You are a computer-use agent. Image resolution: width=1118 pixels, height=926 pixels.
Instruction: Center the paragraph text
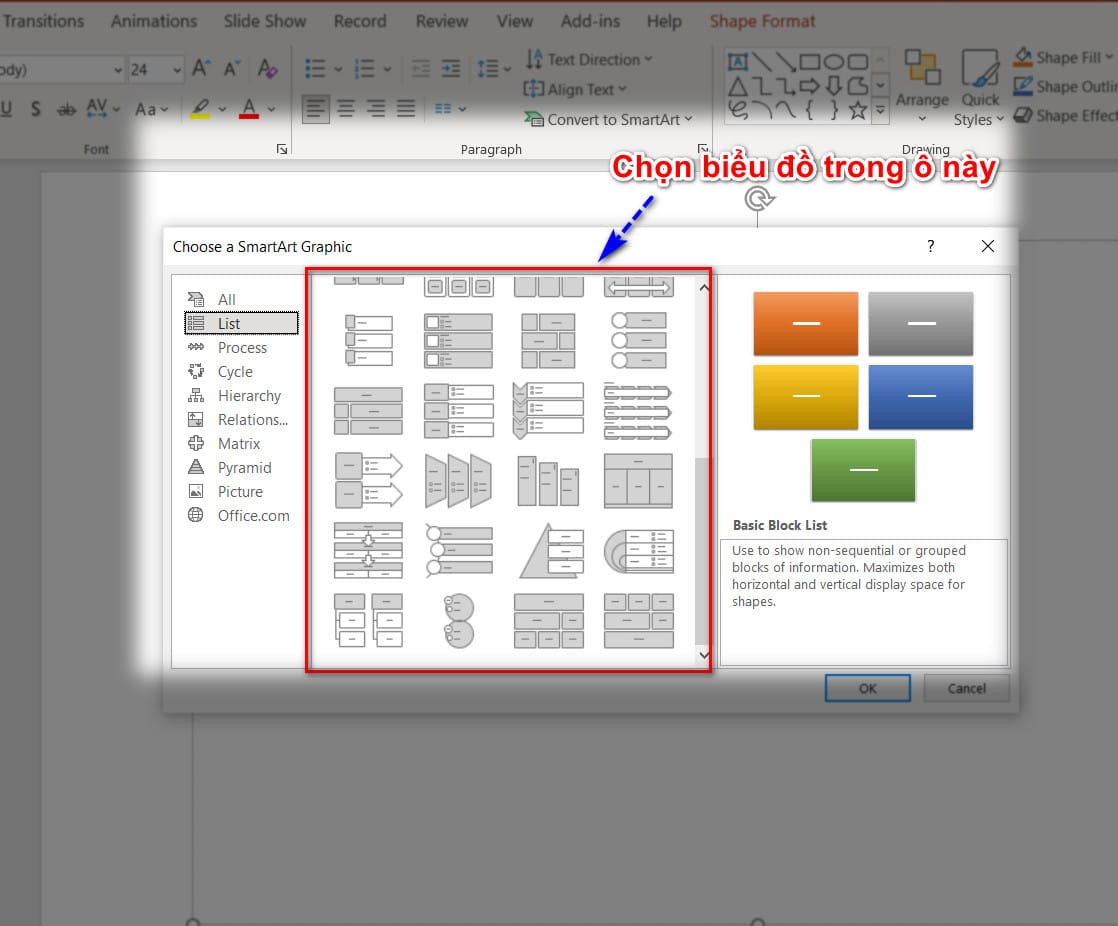pyautogui.click(x=346, y=109)
